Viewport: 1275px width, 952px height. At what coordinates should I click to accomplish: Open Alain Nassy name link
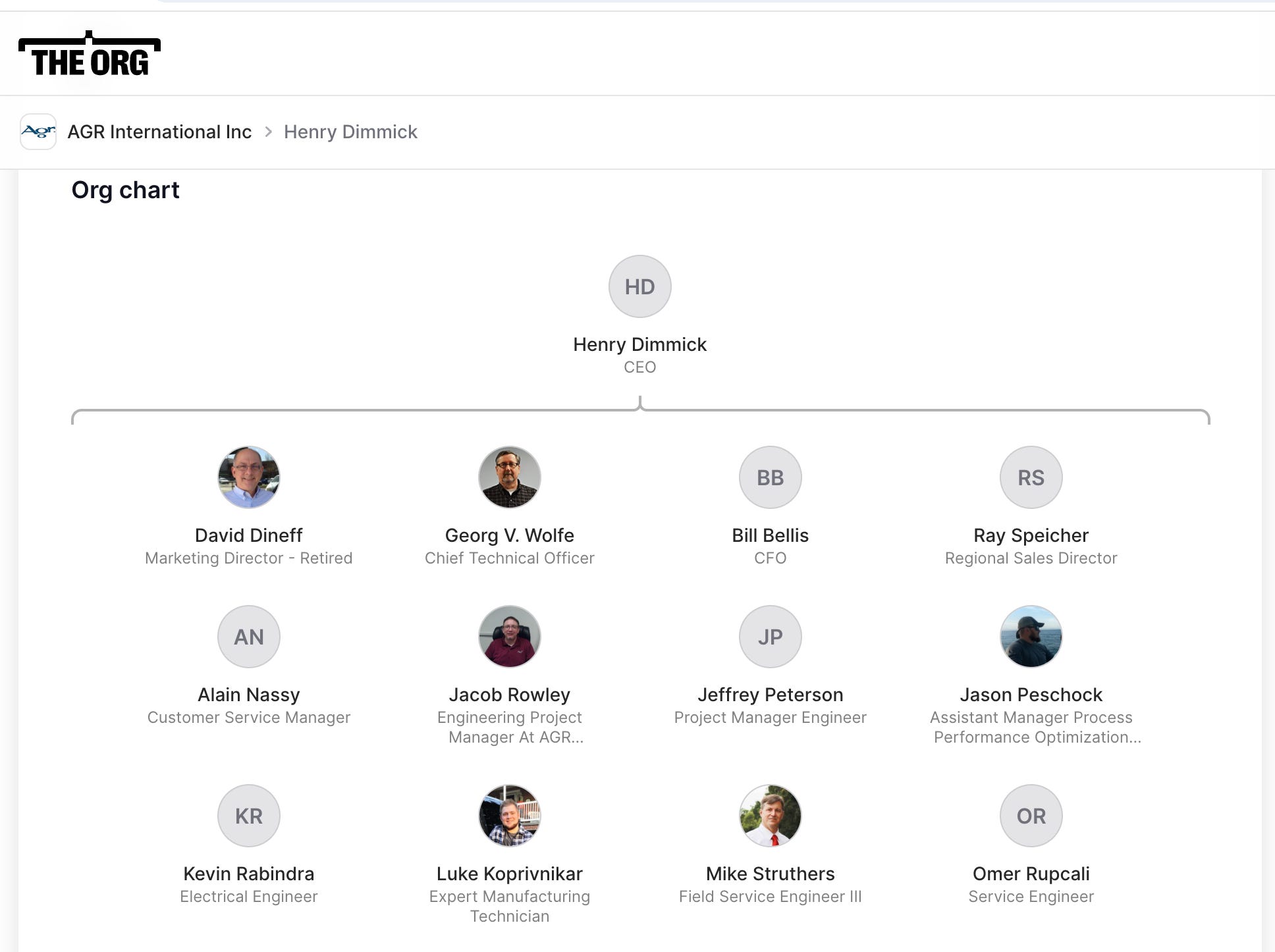pos(249,695)
